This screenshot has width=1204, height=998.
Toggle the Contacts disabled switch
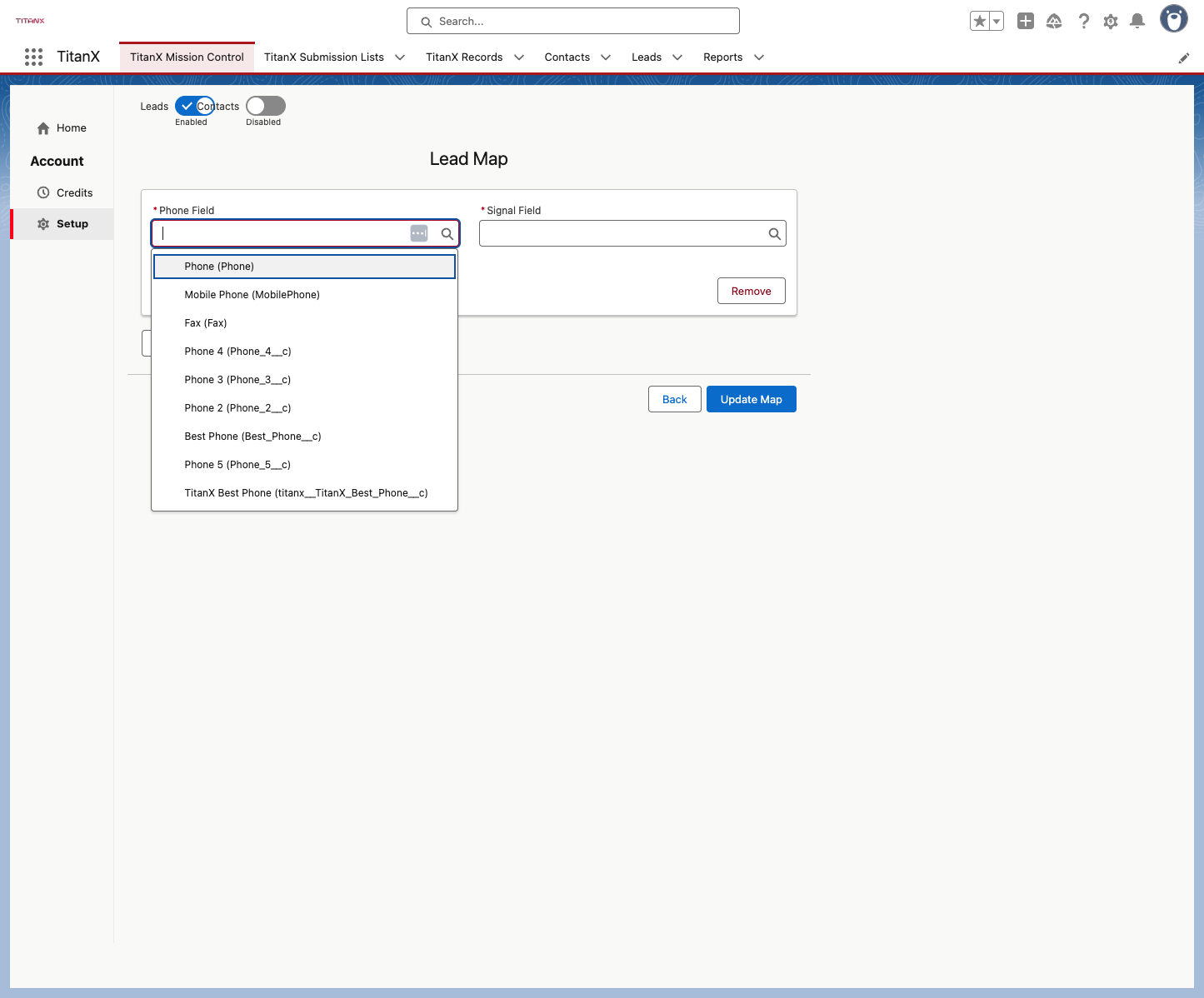coord(266,106)
